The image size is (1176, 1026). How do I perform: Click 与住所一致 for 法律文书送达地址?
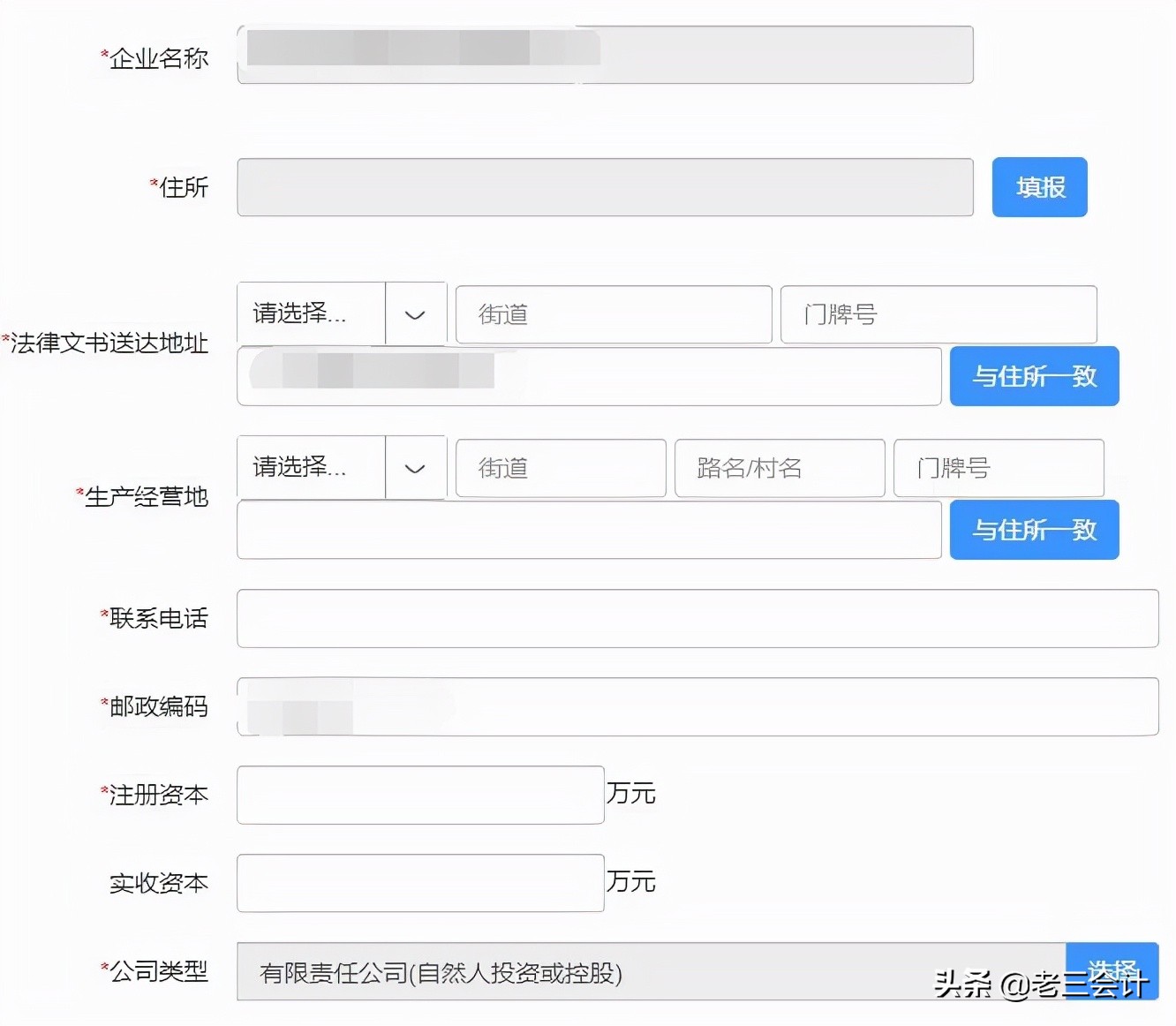tap(1034, 376)
